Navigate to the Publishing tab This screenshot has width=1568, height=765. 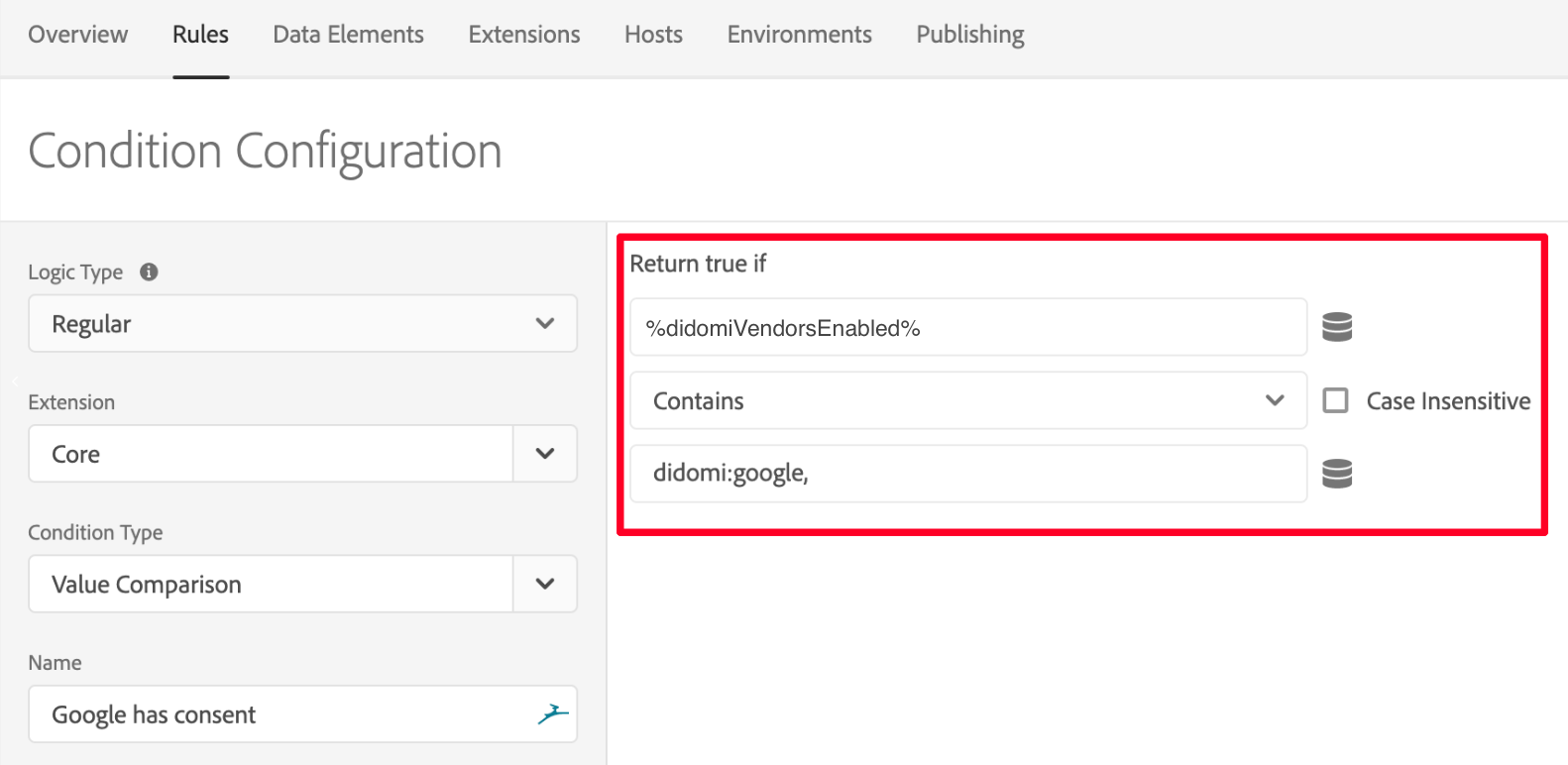[969, 35]
